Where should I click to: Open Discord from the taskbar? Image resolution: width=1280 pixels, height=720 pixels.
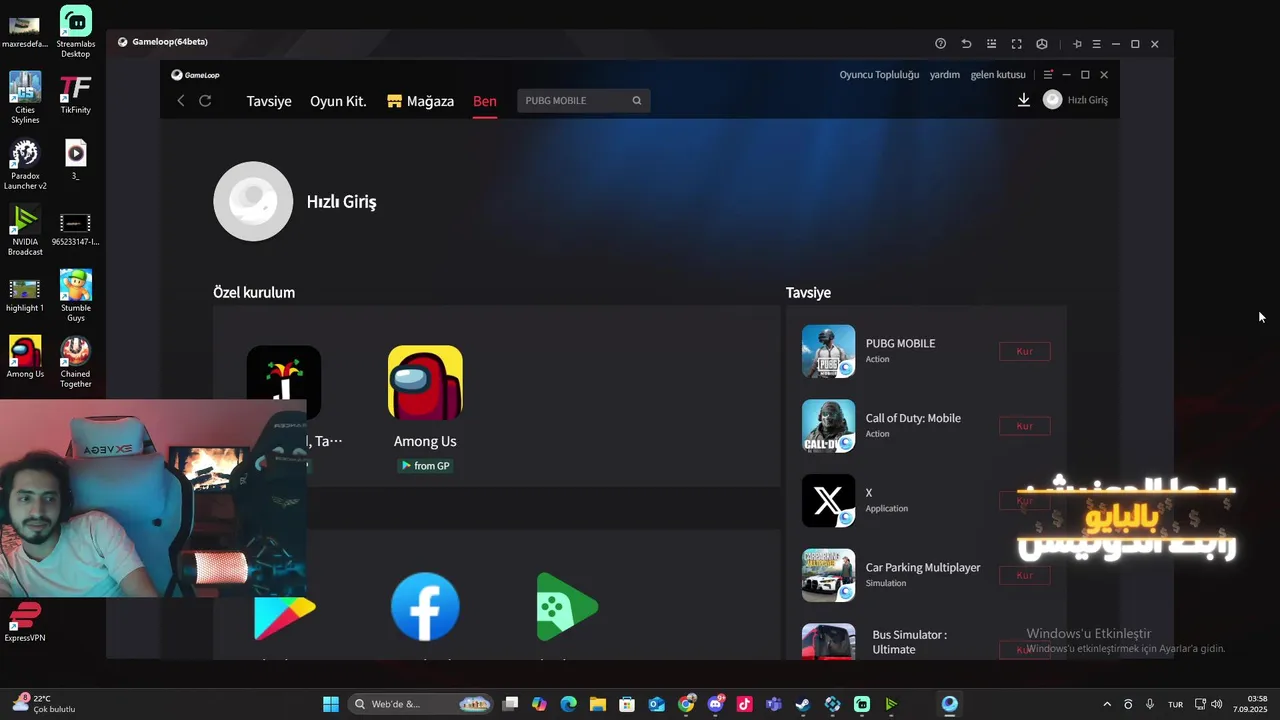click(x=715, y=704)
